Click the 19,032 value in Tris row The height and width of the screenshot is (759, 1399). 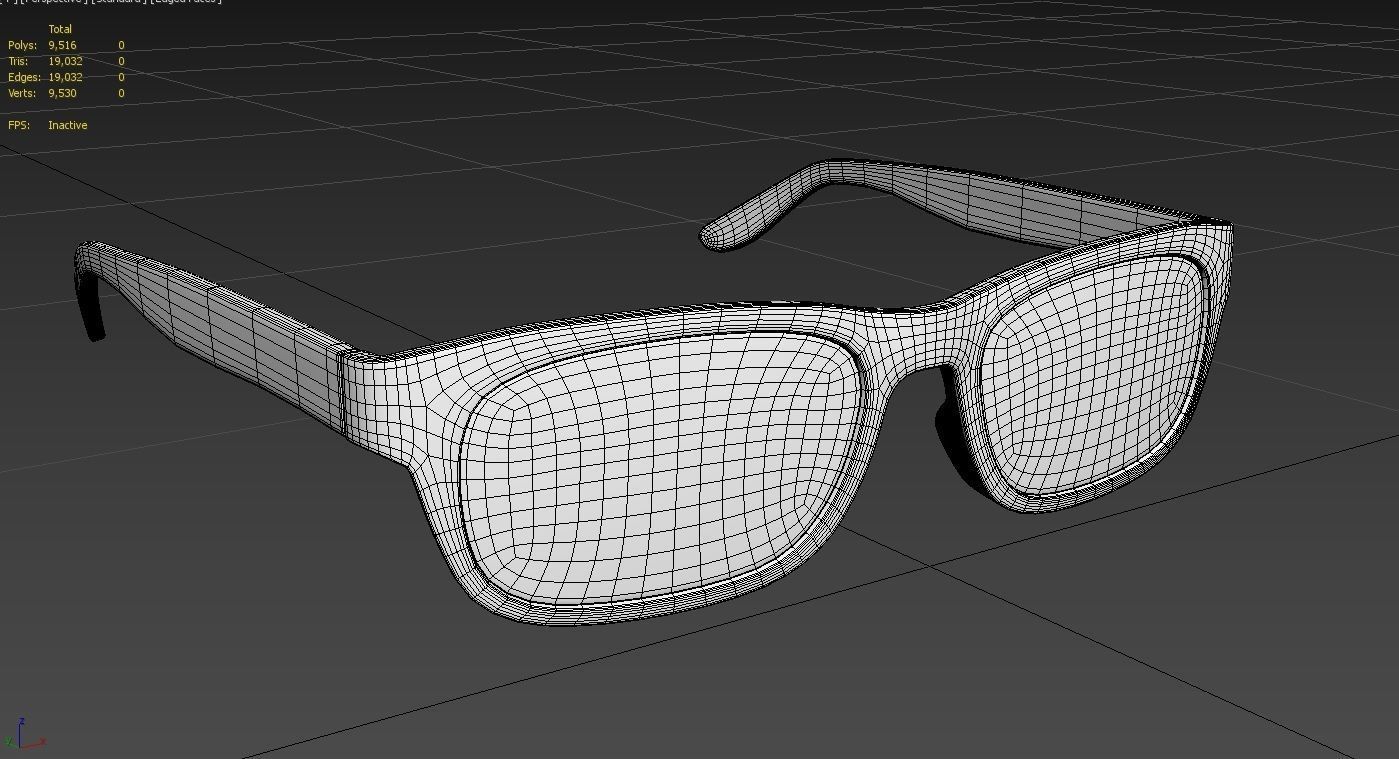pos(65,61)
